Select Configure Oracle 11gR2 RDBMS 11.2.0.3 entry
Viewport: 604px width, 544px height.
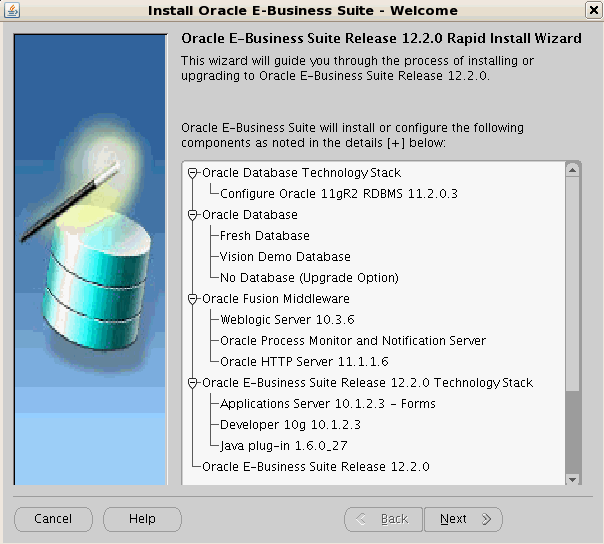point(339,194)
